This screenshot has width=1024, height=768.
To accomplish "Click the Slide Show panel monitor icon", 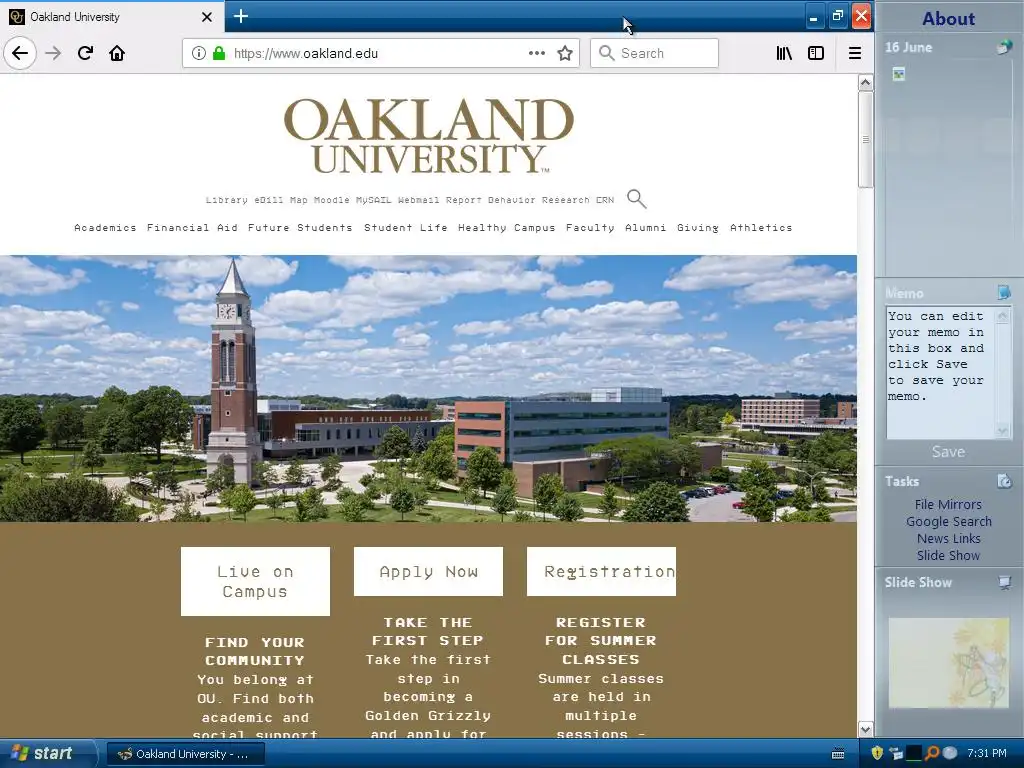I will click(1005, 582).
